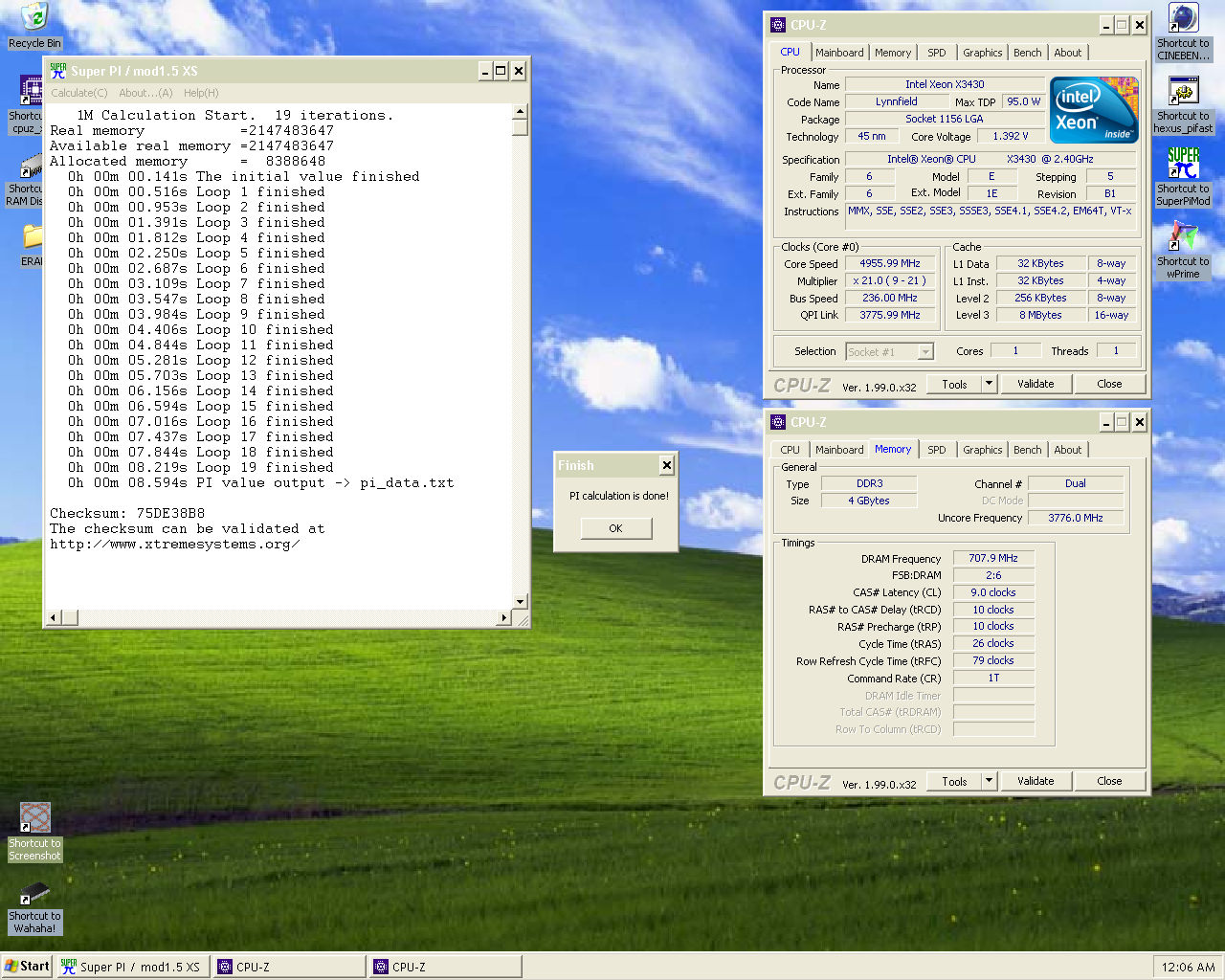1225x980 pixels.
Task: Select About tab in lower CPU-Z window
Action: pyautogui.click(x=1068, y=450)
